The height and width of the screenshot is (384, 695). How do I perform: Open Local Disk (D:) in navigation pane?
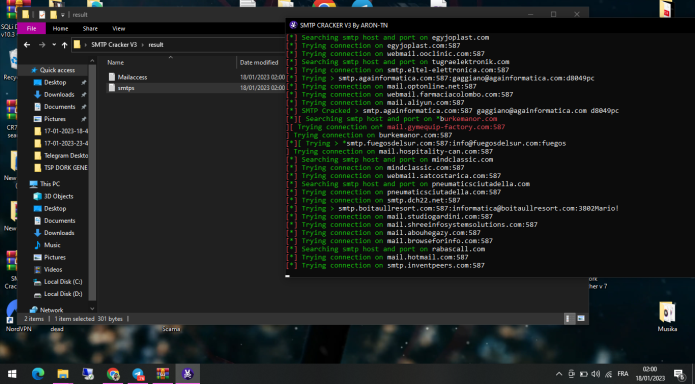[62, 294]
